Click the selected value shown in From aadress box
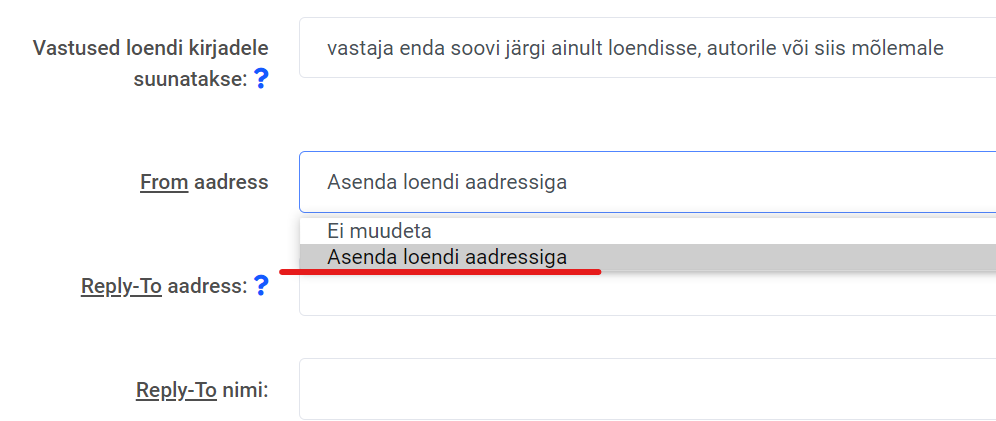996x421 pixels. click(447, 182)
